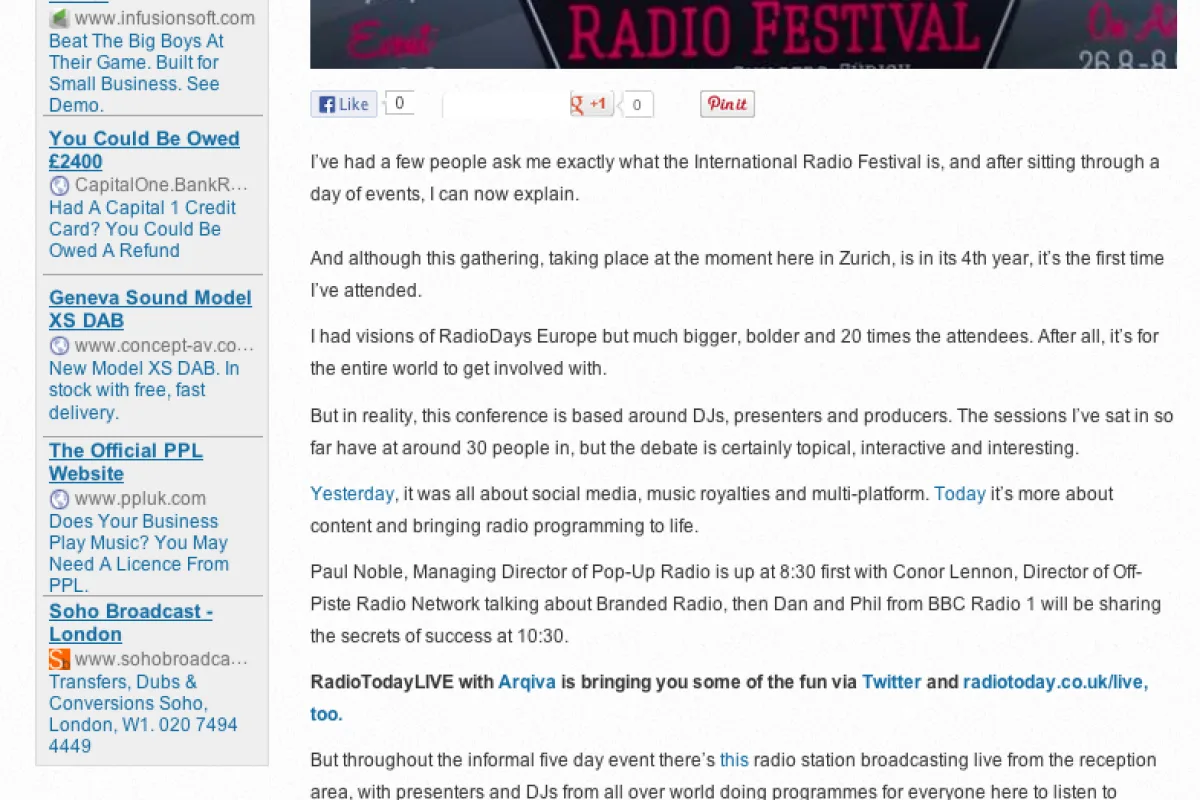Click the paragraph starting 'I had visions of RadioDays'
Image resolution: width=1200 pixels, height=800 pixels.
coord(734,352)
